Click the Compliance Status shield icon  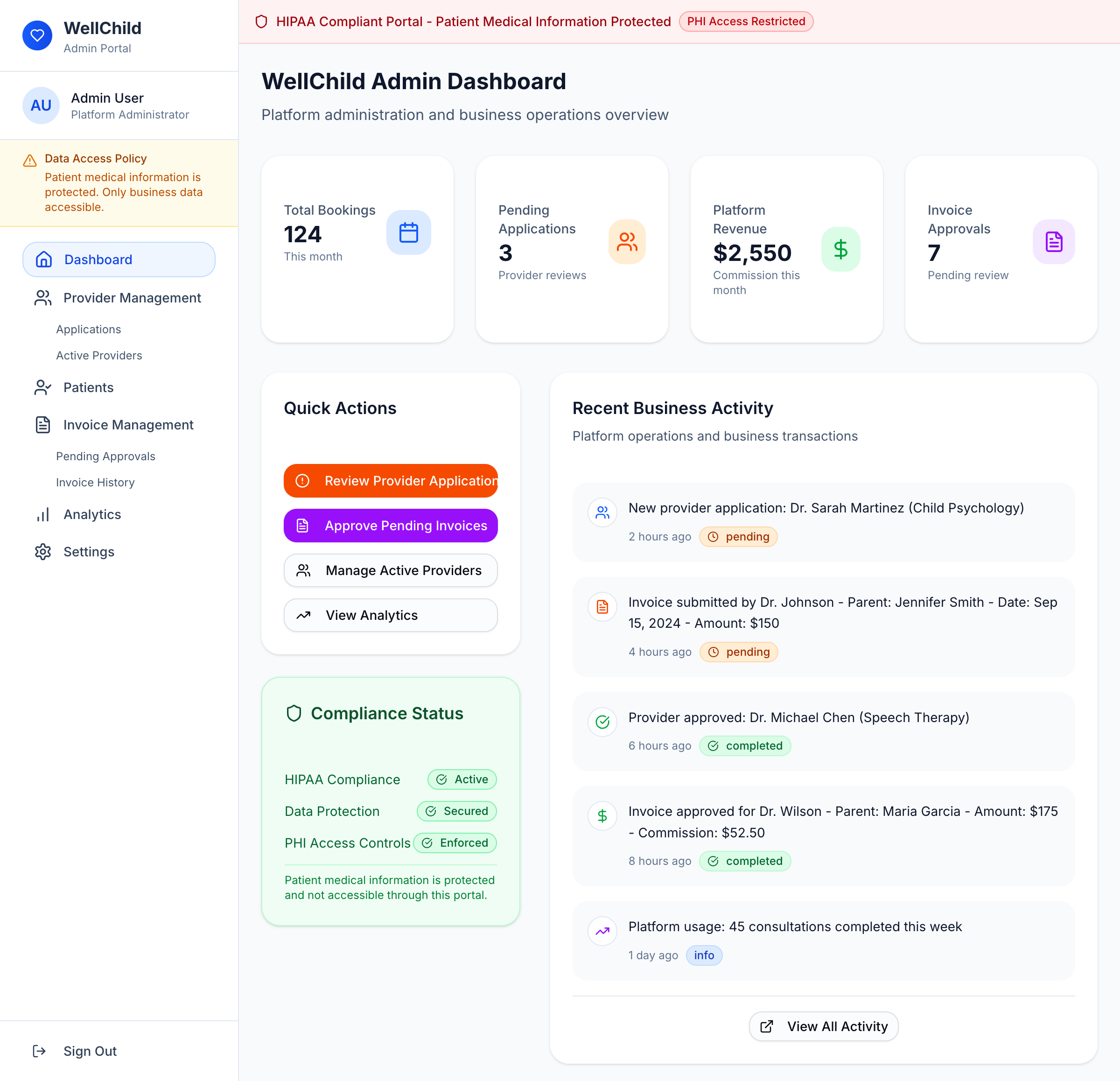point(294,713)
